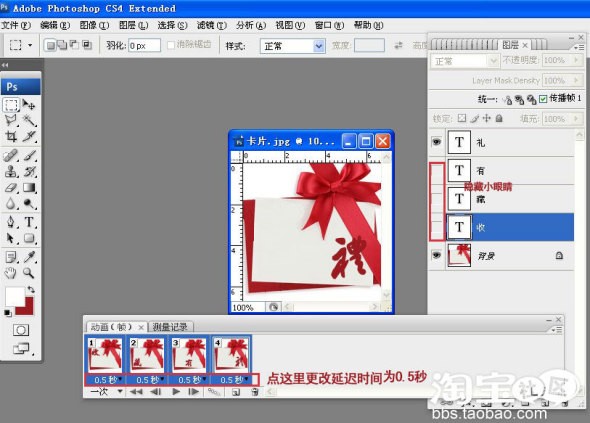Select animation frame 3 thumbnail

point(189,354)
